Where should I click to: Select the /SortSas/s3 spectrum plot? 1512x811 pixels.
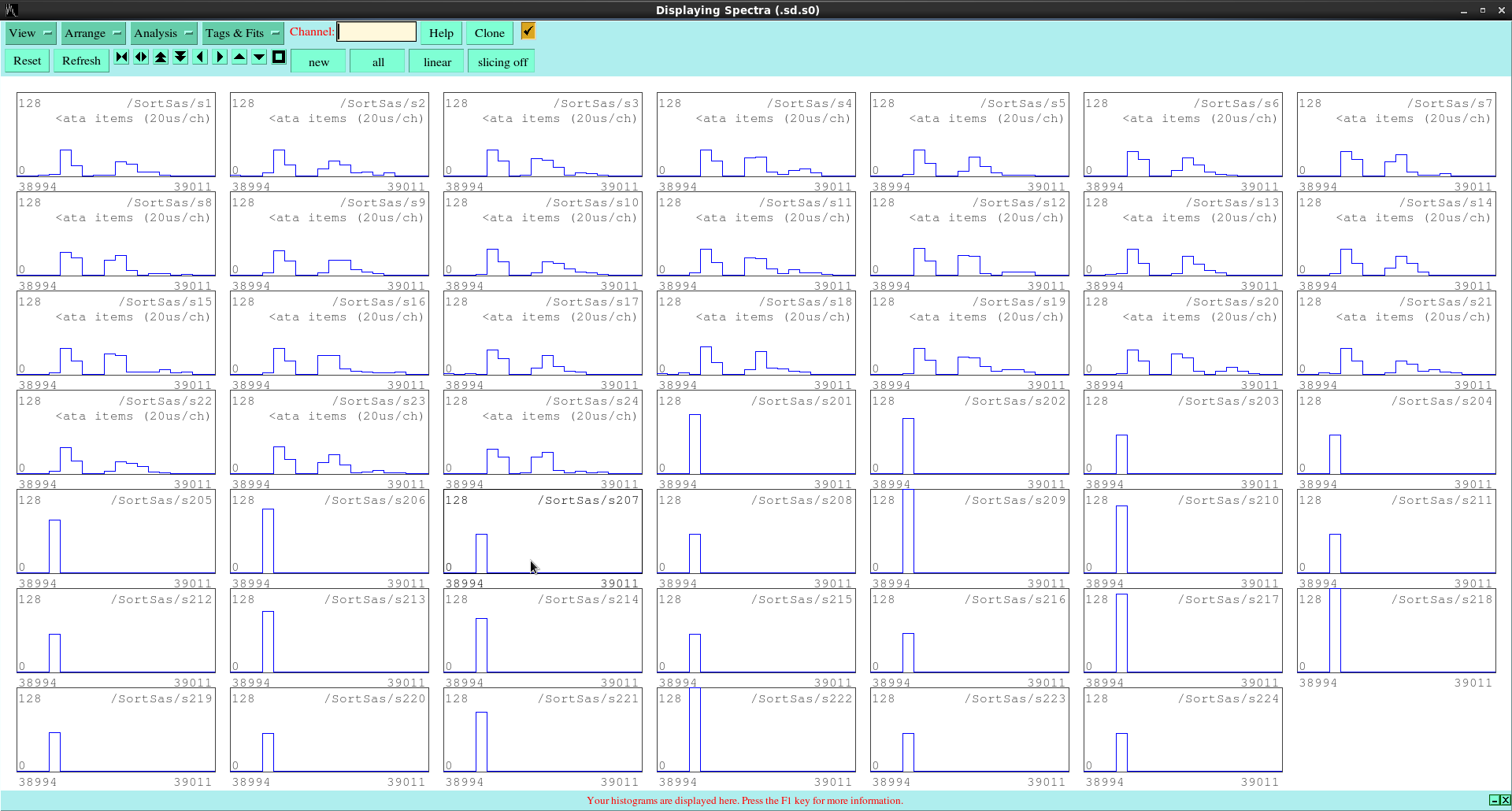pos(543,135)
